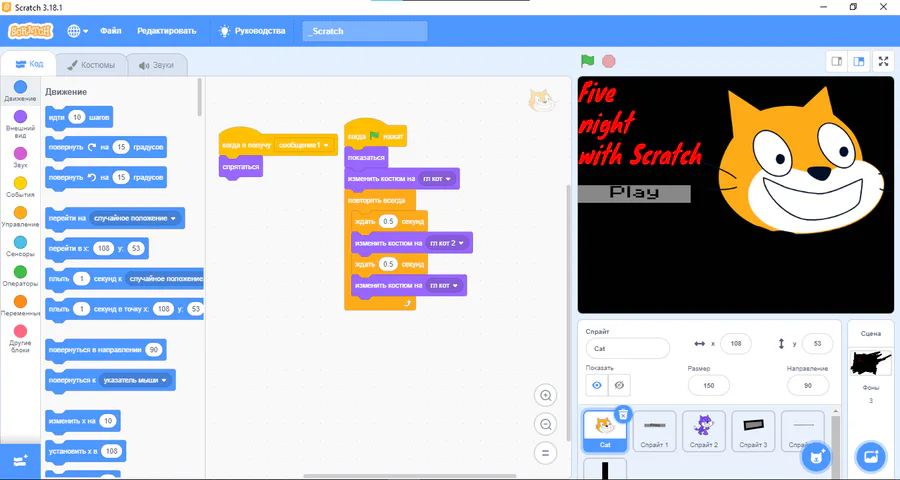This screenshot has height=480, width=900.
Task: Start the project with the green flag
Action: (587, 61)
